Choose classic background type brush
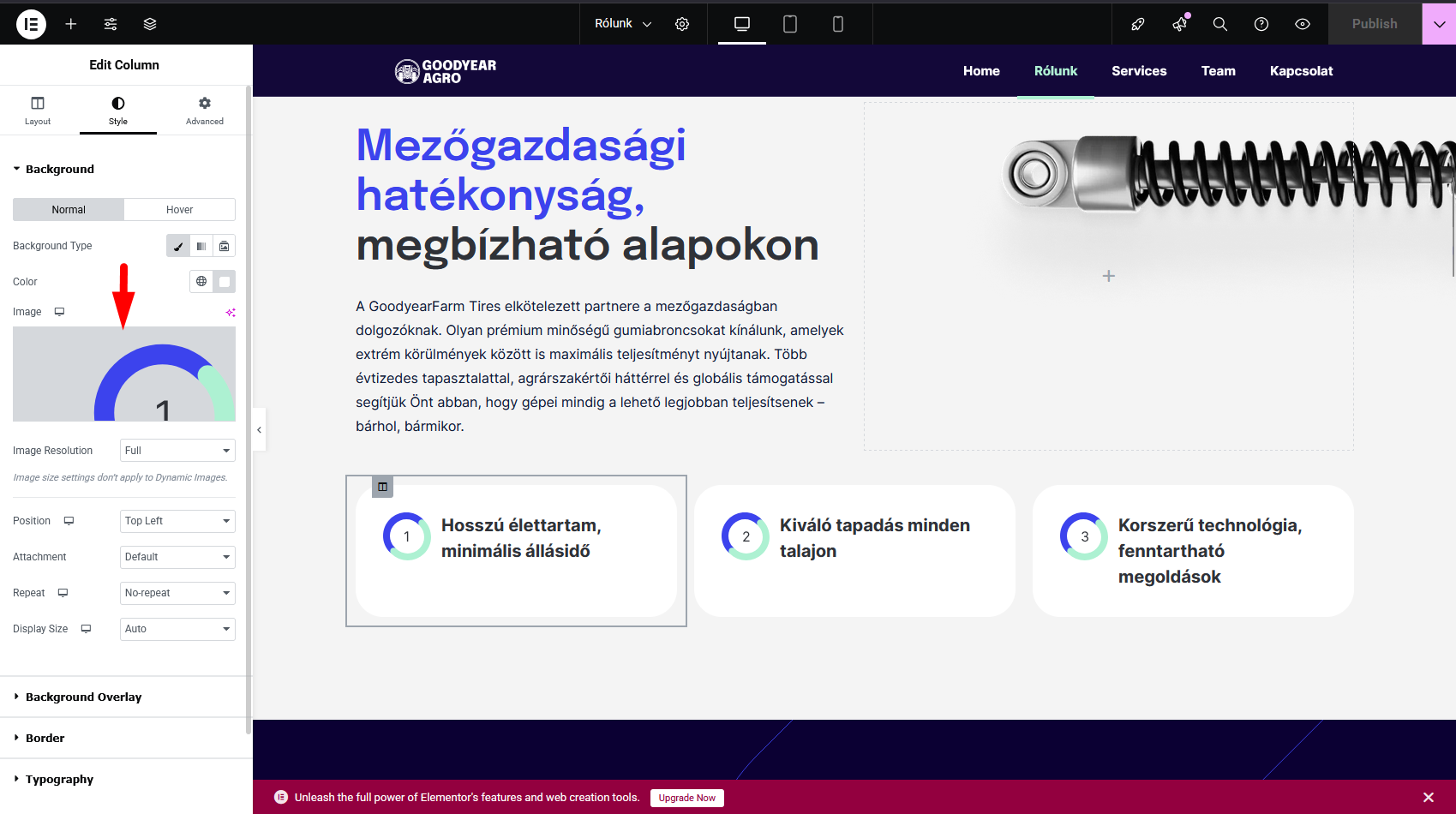Viewport: 1456px width, 814px height. (178, 246)
